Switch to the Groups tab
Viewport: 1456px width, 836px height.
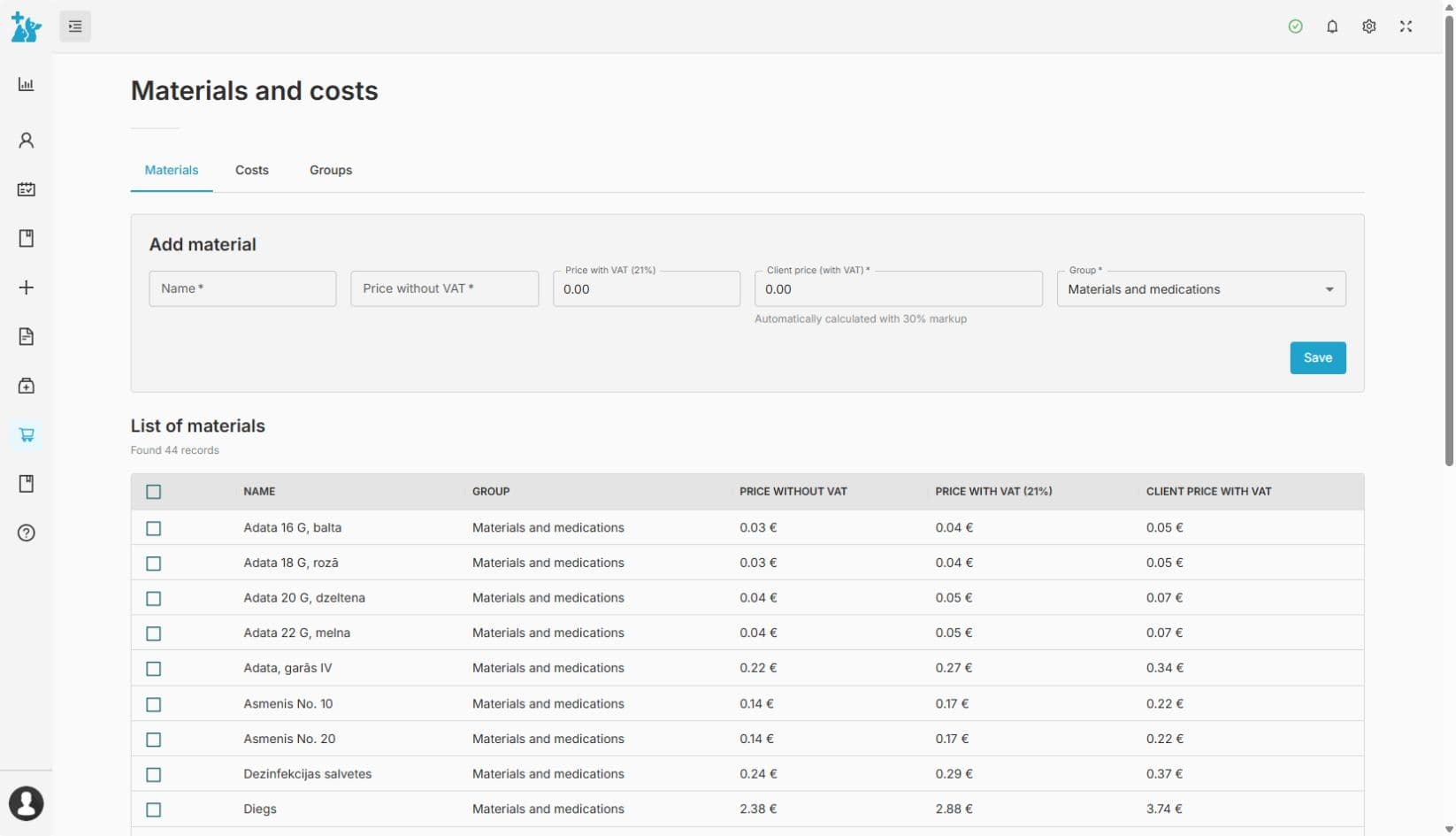click(x=331, y=170)
